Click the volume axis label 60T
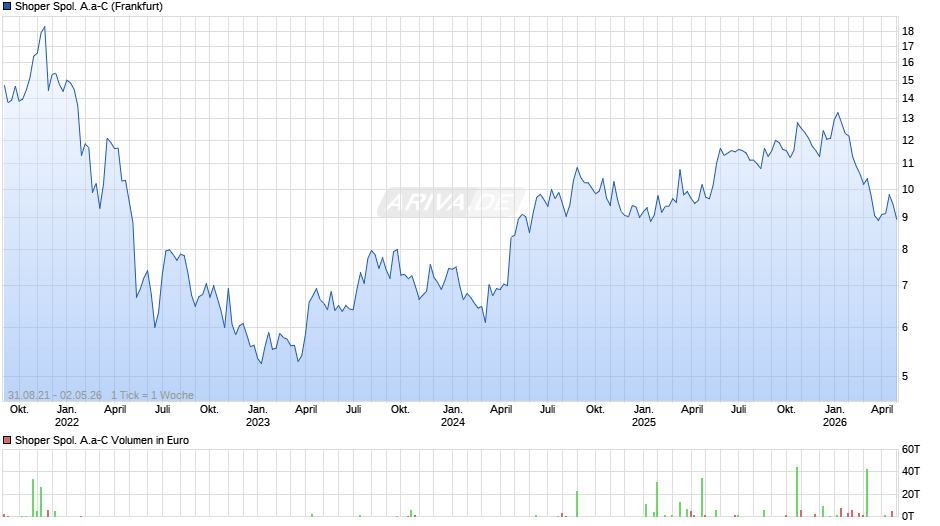940x526 pixels. (911, 449)
